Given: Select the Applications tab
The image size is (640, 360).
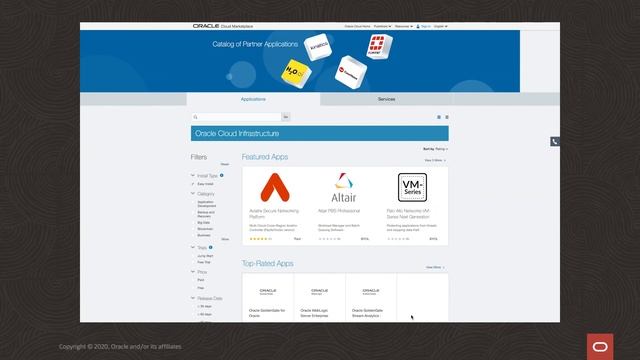Looking at the screenshot, I should pyautogui.click(x=253, y=99).
